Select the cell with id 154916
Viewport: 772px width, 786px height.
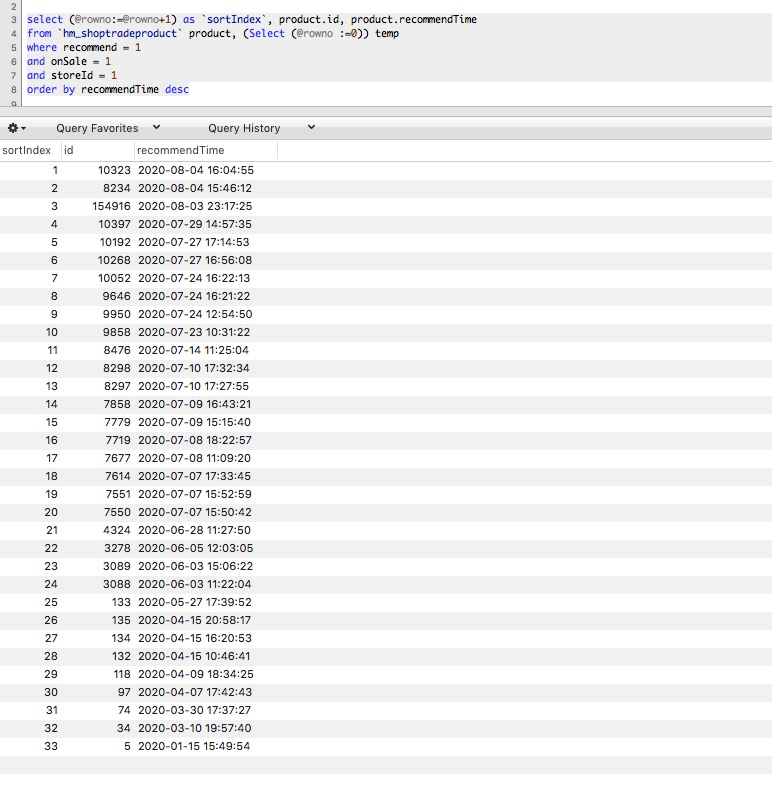coord(111,206)
